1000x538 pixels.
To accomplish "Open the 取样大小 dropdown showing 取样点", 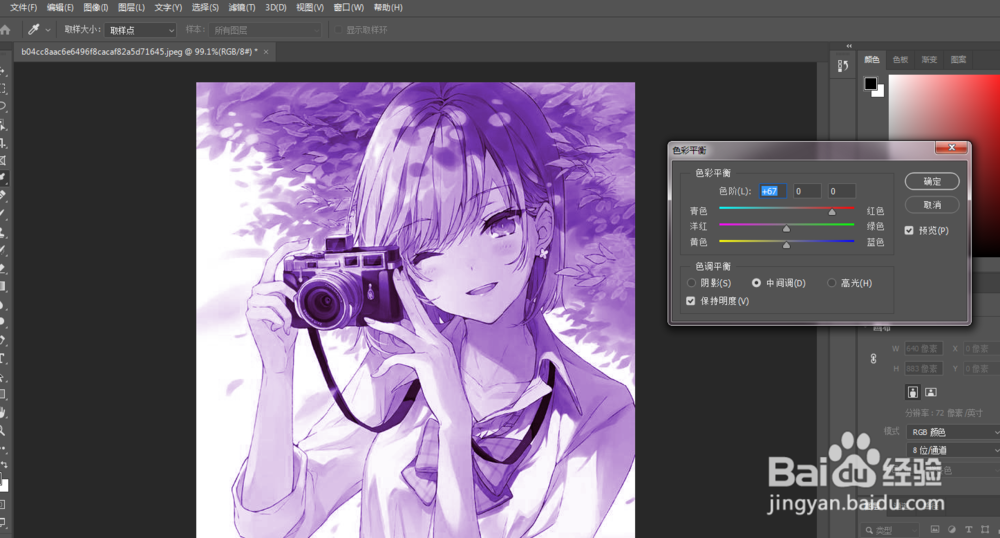I will (140, 30).
